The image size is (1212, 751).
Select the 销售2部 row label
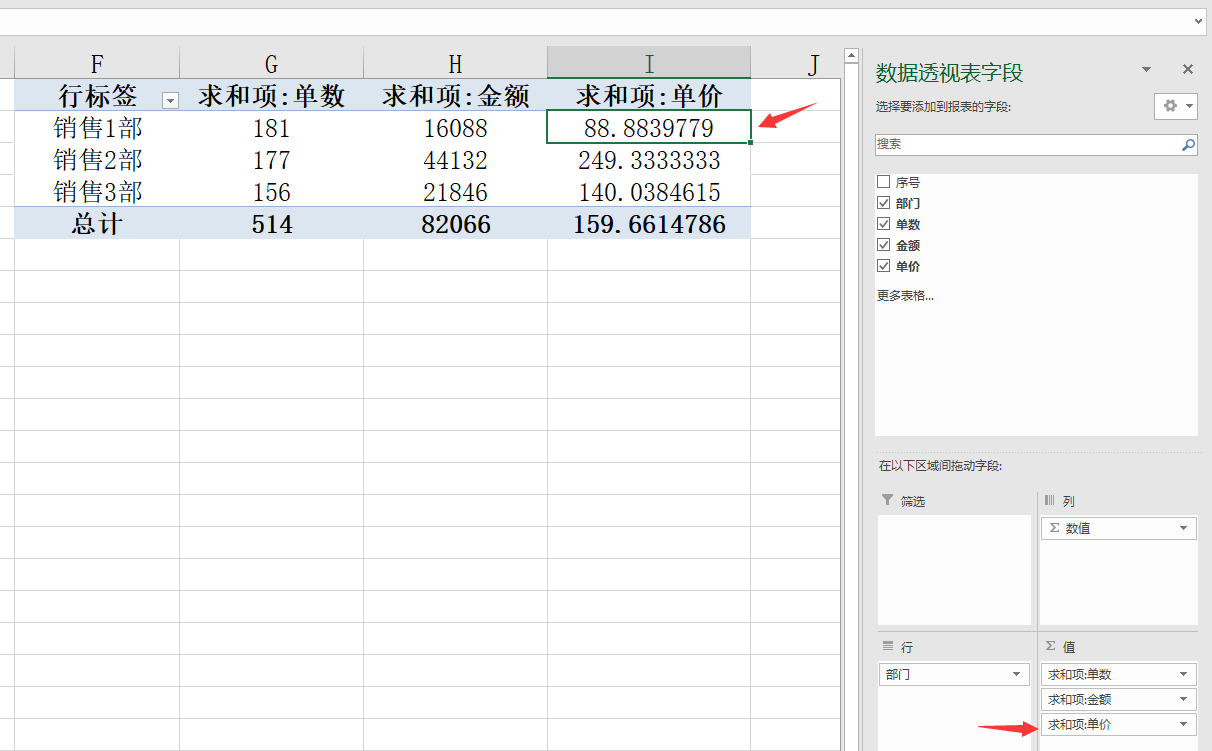pos(97,159)
